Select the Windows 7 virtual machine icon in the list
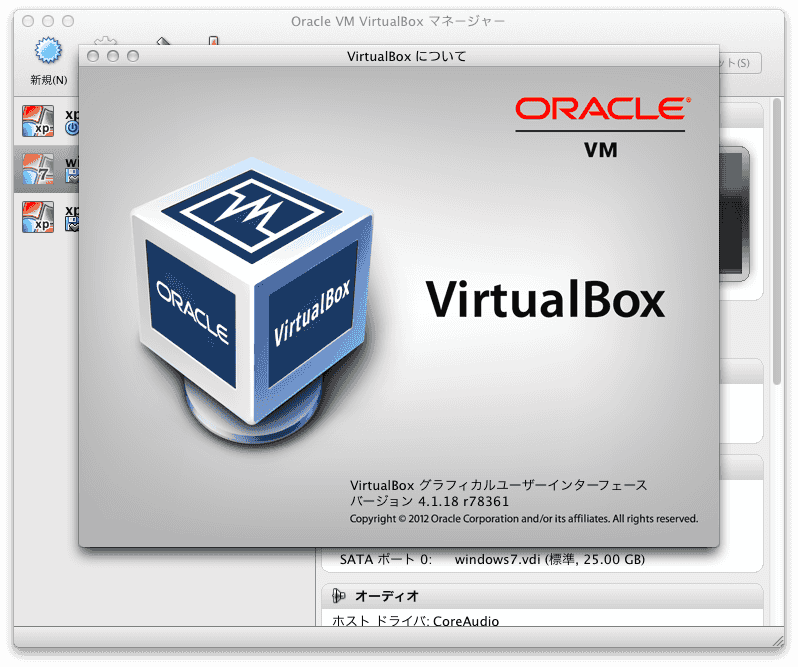The height and width of the screenshot is (667, 798). pyautogui.click(x=38, y=169)
